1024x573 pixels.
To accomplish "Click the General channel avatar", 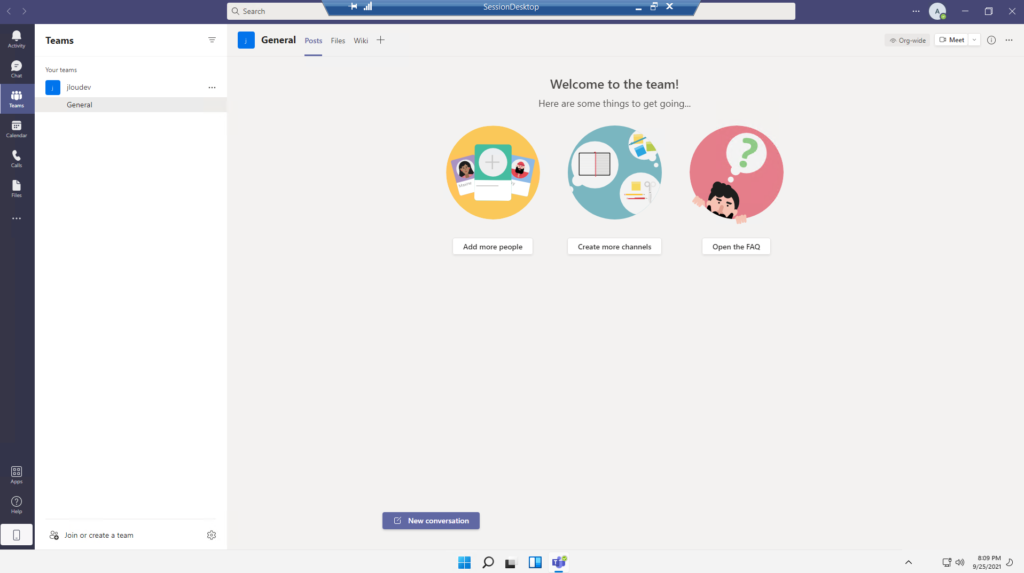I will (246, 40).
